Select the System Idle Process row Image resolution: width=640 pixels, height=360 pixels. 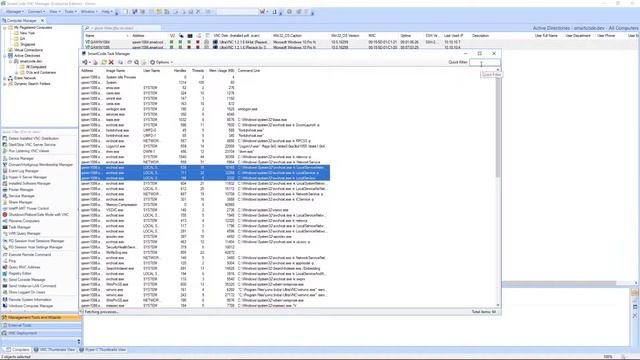(x=205, y=77)
